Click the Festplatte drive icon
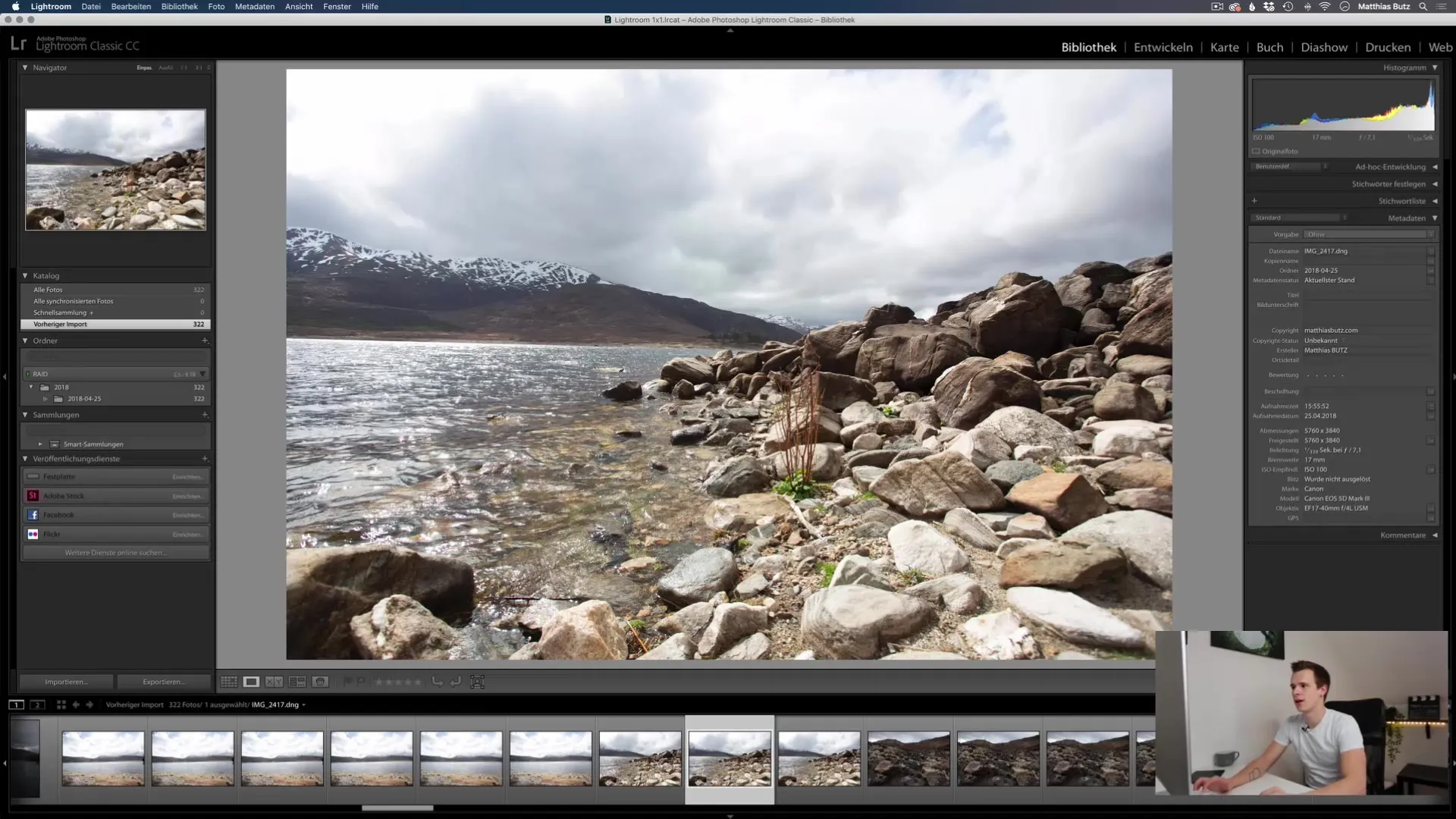This screenshot has width=1456, height=819. [33, 476]
